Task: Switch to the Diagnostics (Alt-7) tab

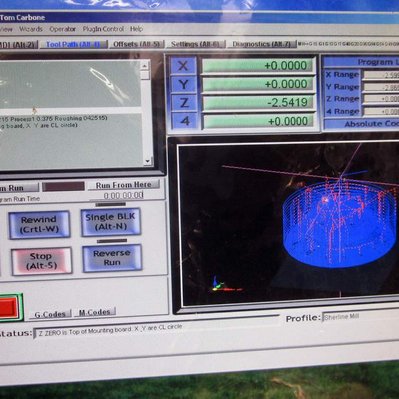Action: pyautogui.click(x=262, y=44)
